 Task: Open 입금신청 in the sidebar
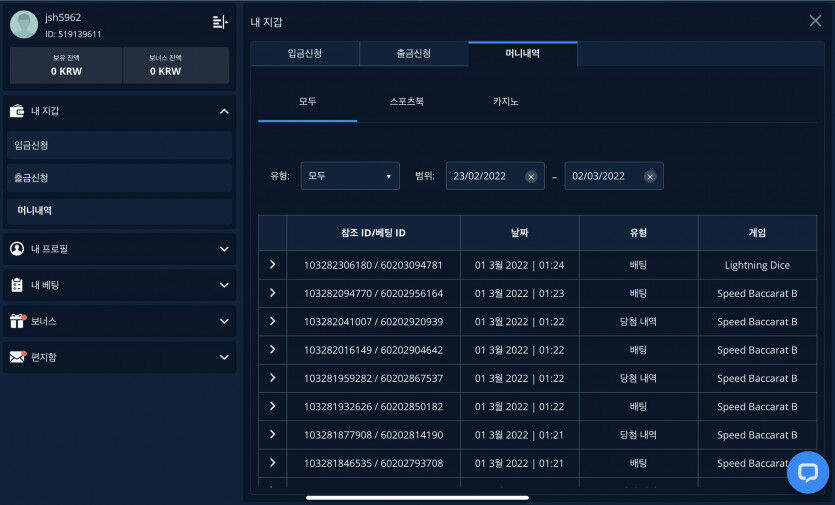(119, 145)
